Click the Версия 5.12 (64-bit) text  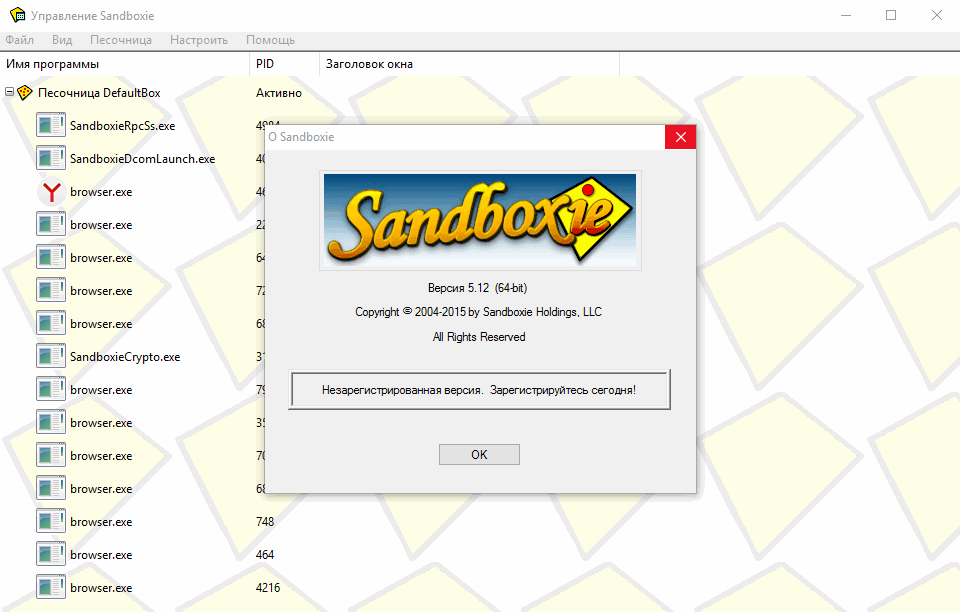coord(478,288)
